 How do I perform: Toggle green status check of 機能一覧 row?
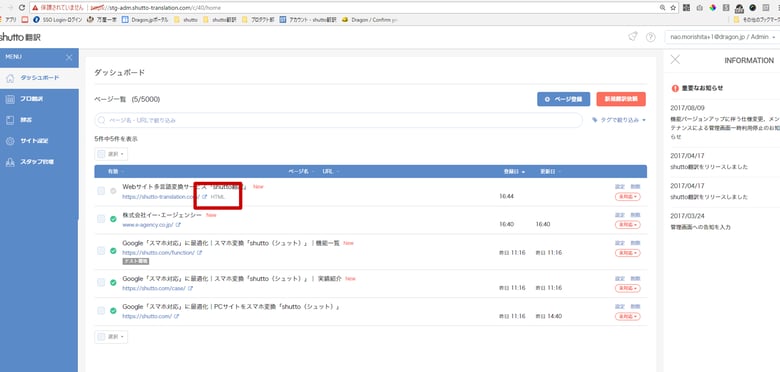tap(113, 251)
